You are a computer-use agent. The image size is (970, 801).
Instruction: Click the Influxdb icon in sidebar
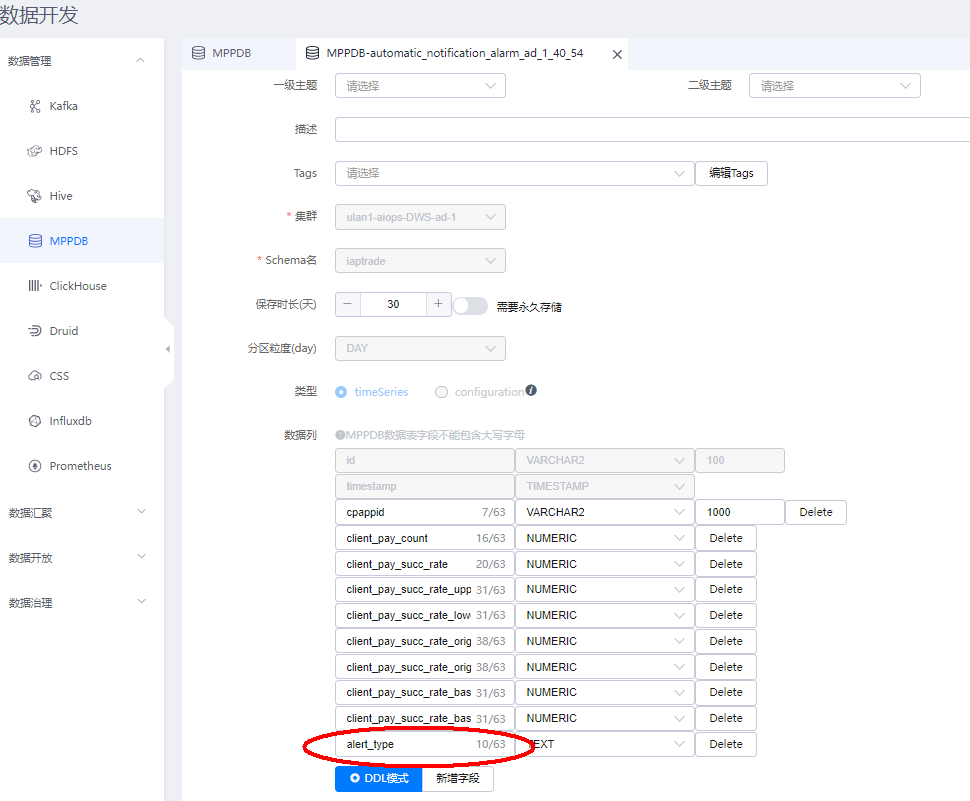pyautogui.click(x=35, y=421)
